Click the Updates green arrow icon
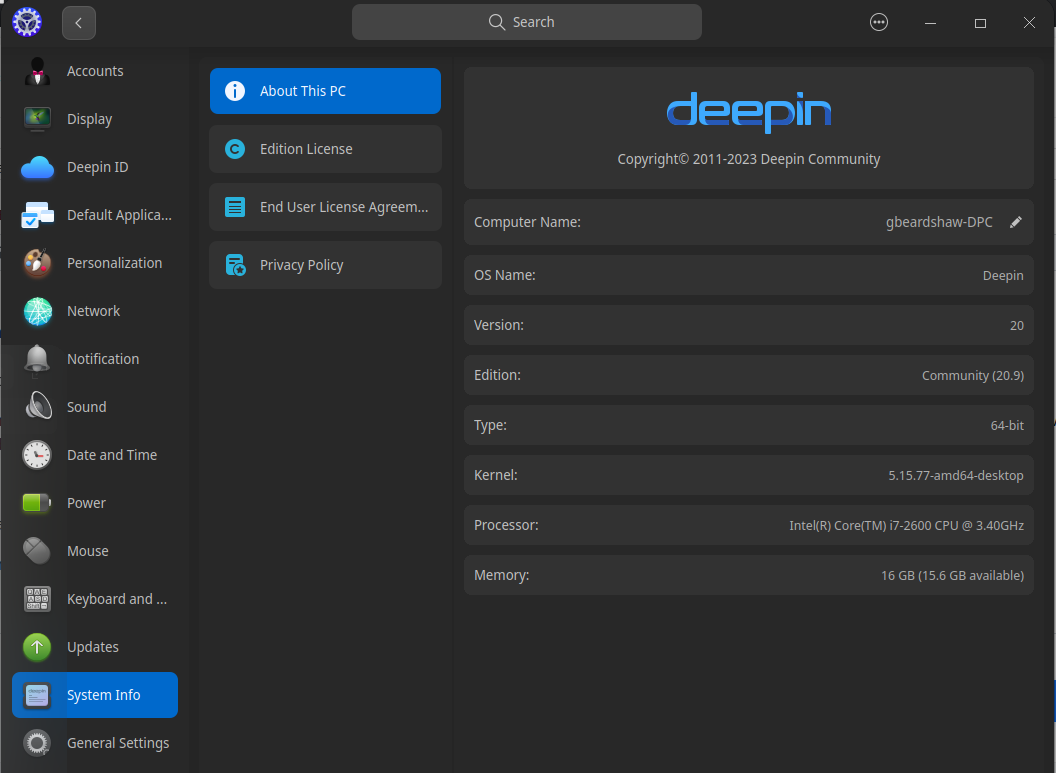Image resolution: width=1056 pixels, height=773 pixels. [x=38, y=647]
